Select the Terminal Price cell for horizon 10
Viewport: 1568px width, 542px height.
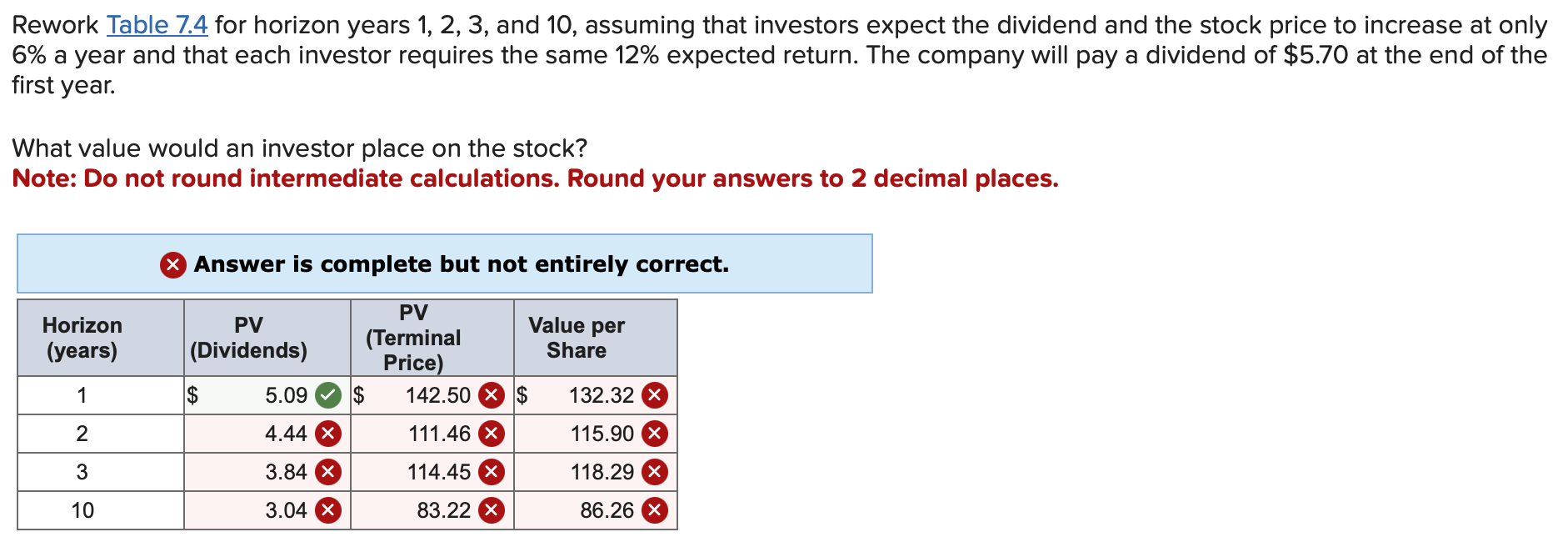(x=433, y=509)
